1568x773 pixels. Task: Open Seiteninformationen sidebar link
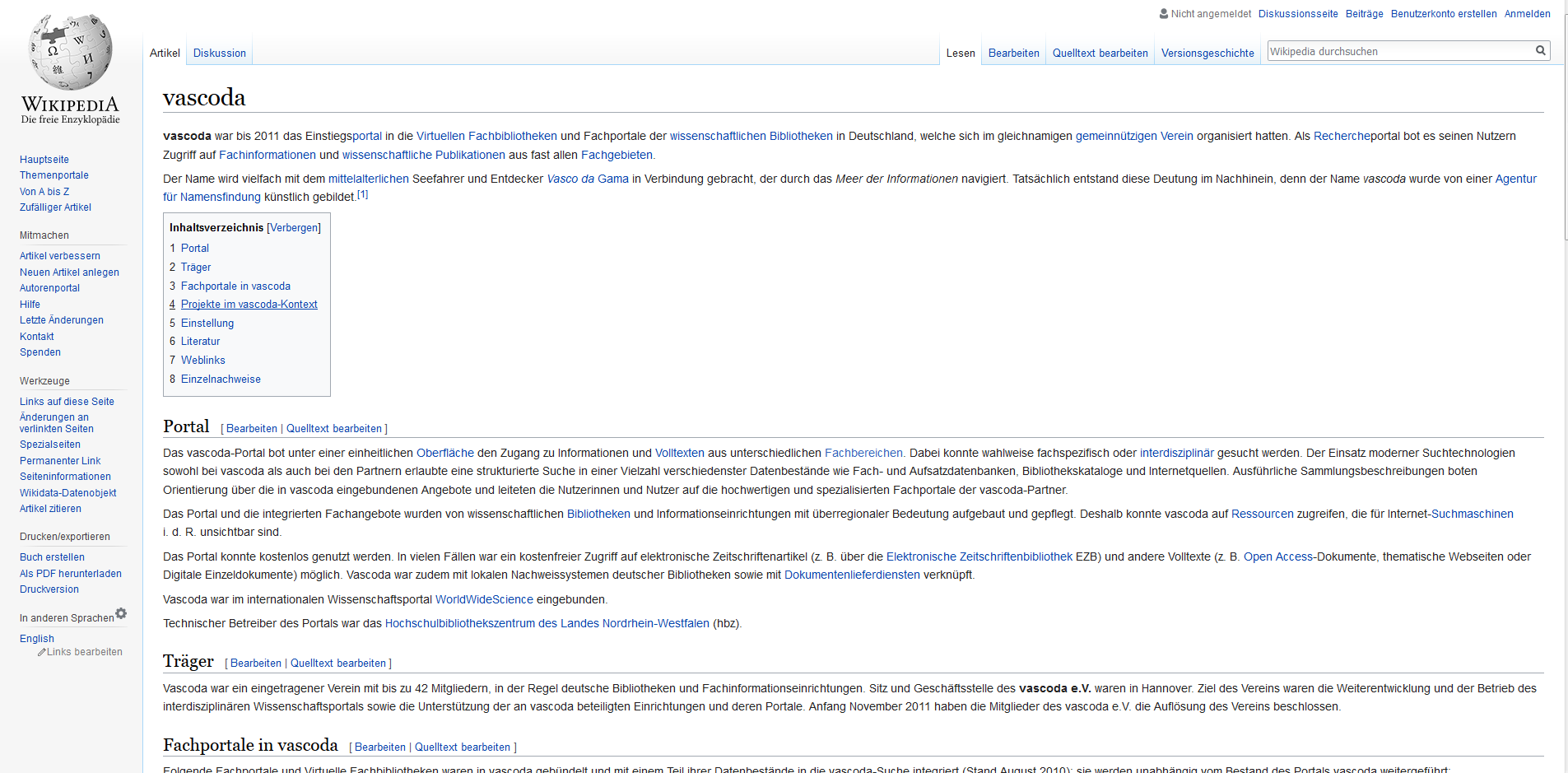[65, 477]
